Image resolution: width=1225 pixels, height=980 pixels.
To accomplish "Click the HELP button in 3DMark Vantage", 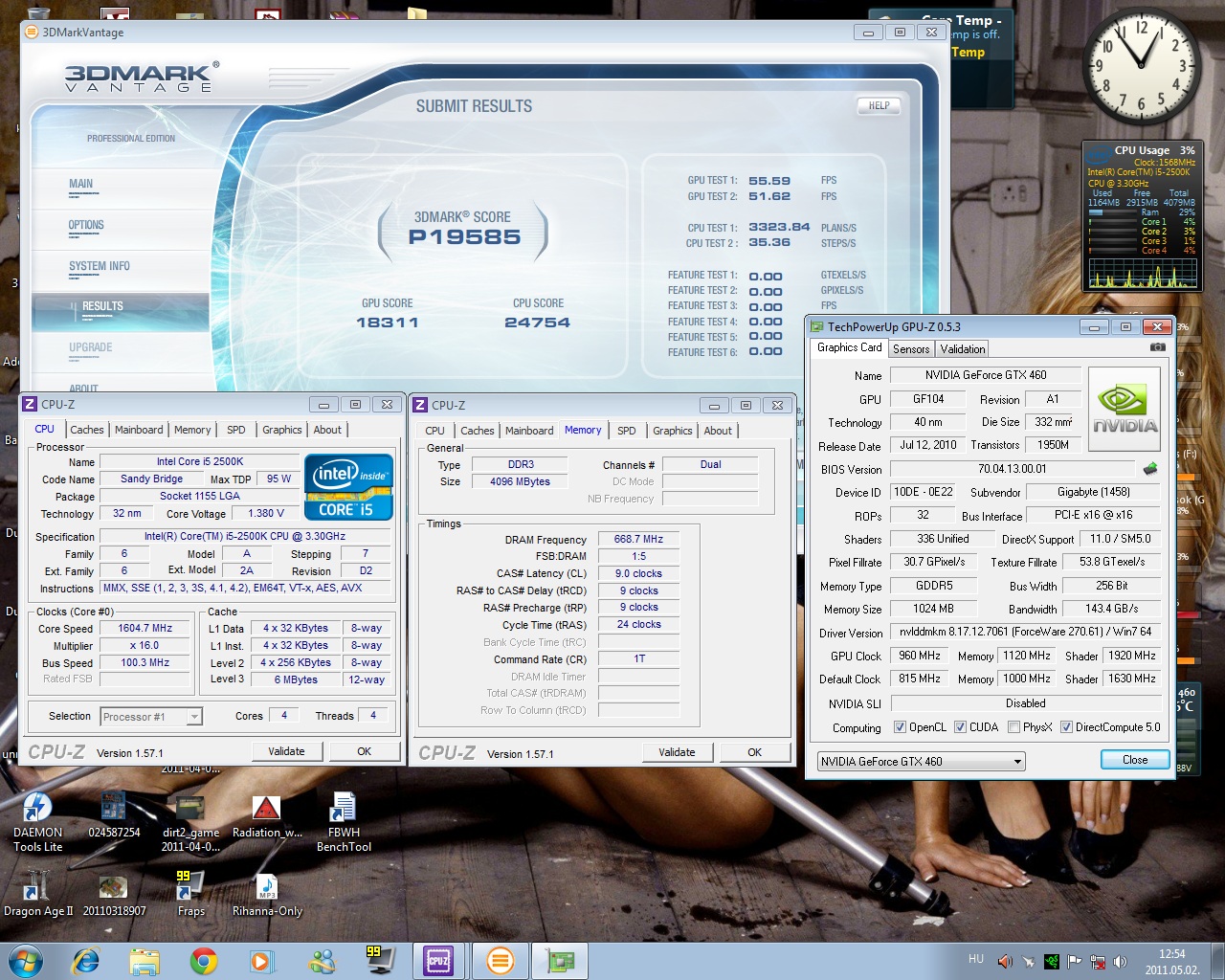I will [x=879, y=106].
